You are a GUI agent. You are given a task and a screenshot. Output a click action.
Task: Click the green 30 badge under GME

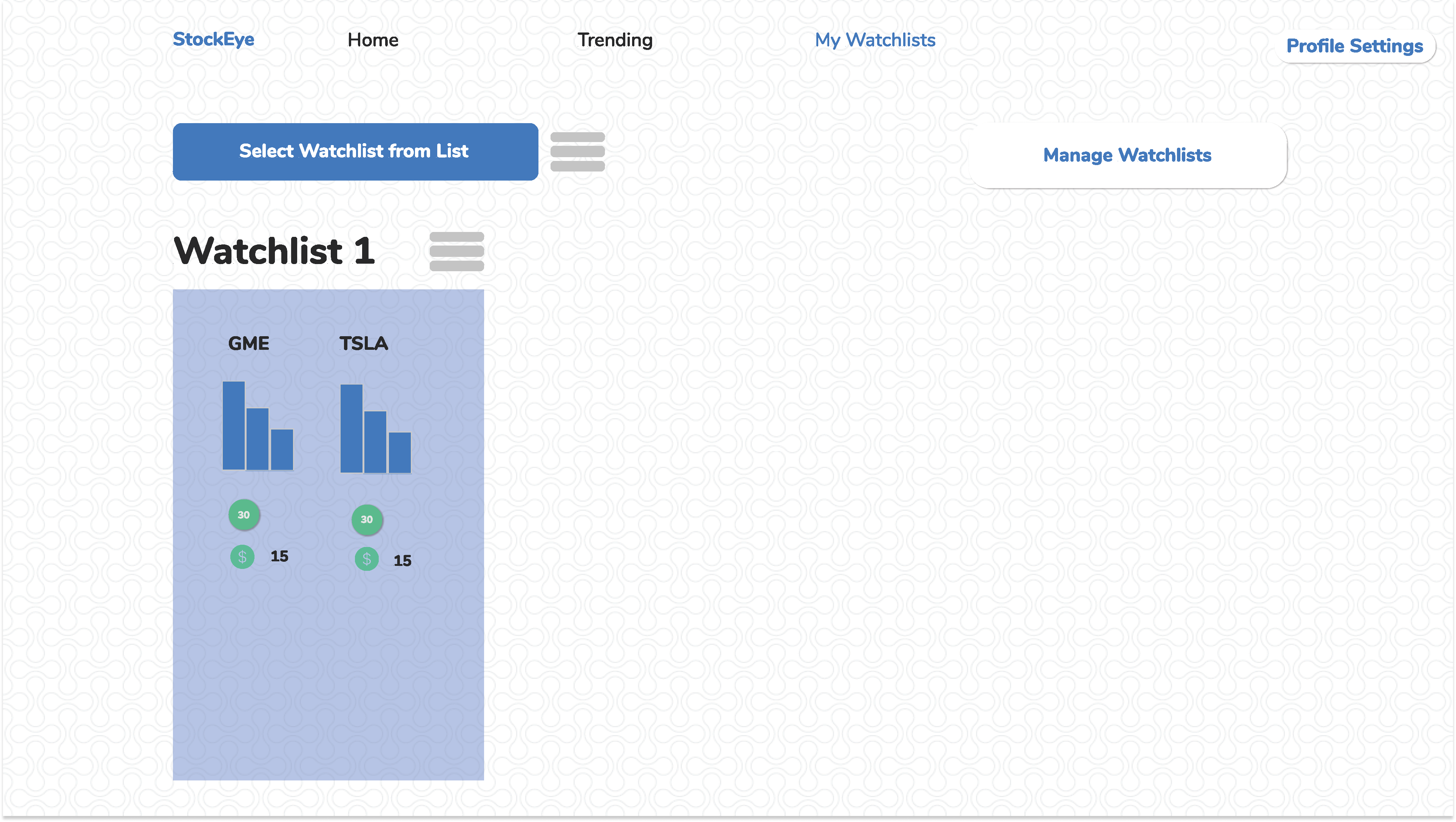point(244,515)
